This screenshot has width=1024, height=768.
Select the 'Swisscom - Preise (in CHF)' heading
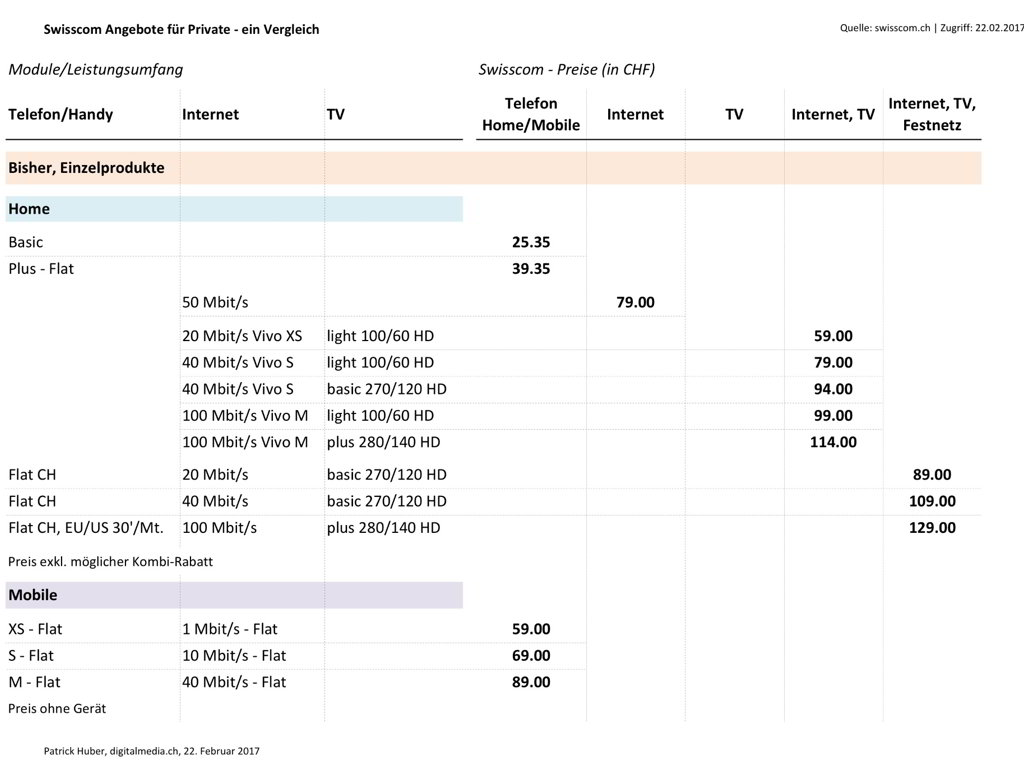pyautogui.click(x=566, y=69)
